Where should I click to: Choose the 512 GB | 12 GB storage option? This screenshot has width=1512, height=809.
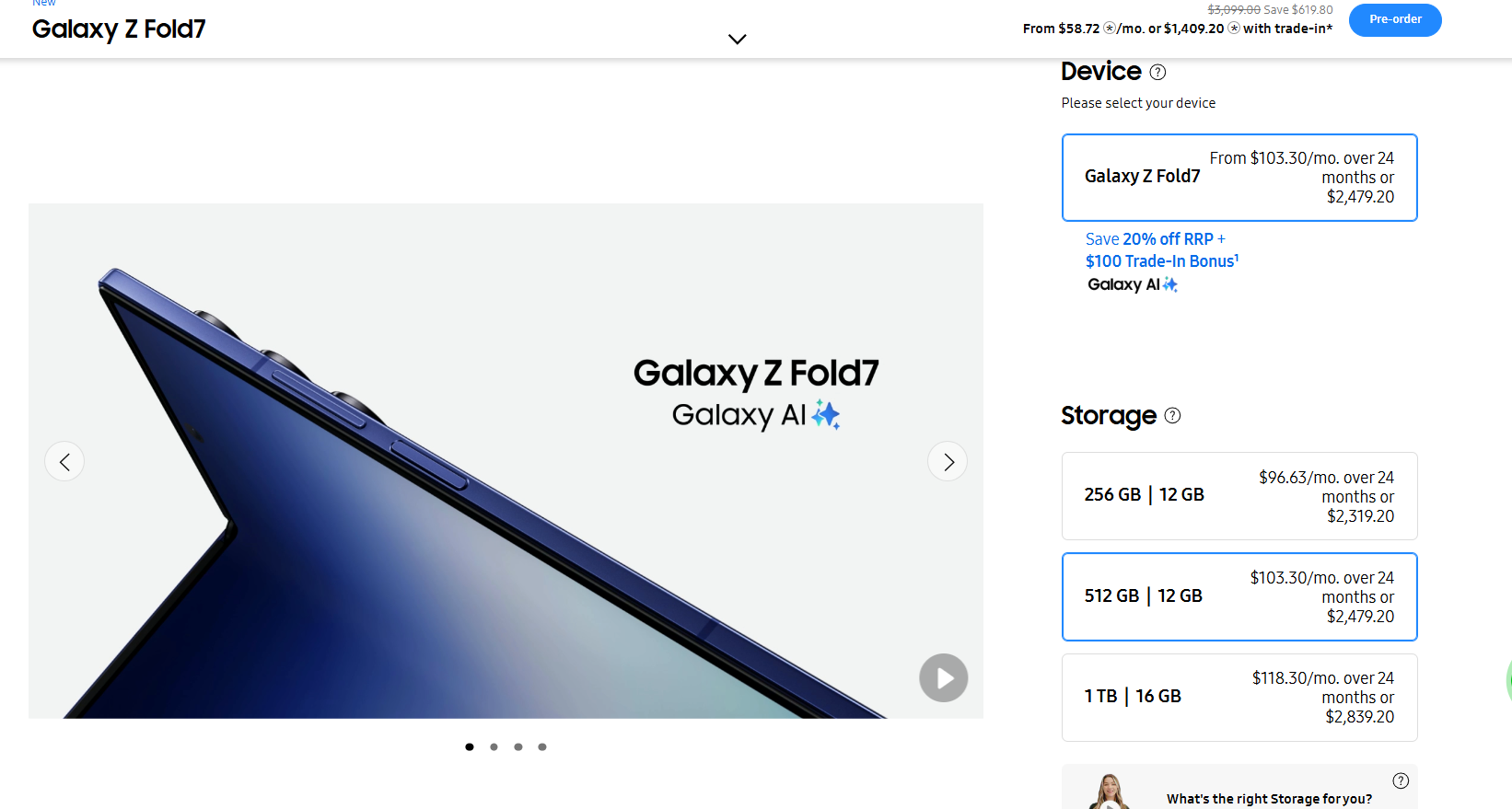coord(1239,596)
